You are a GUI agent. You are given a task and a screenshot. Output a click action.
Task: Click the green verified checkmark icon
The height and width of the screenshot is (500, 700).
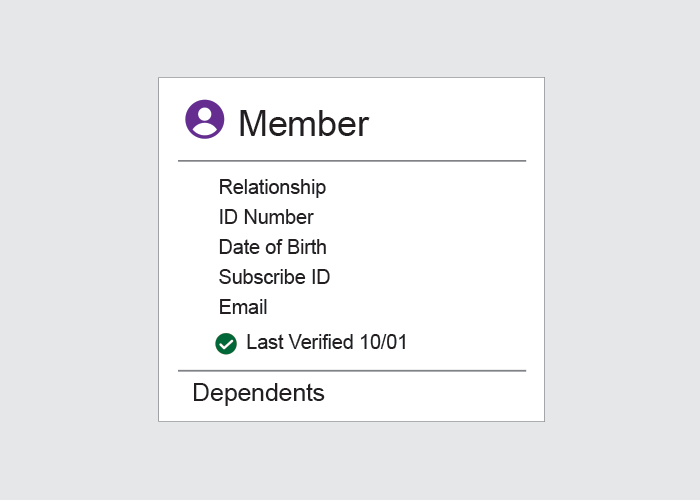pyautogui.click(x=226, y=344)
